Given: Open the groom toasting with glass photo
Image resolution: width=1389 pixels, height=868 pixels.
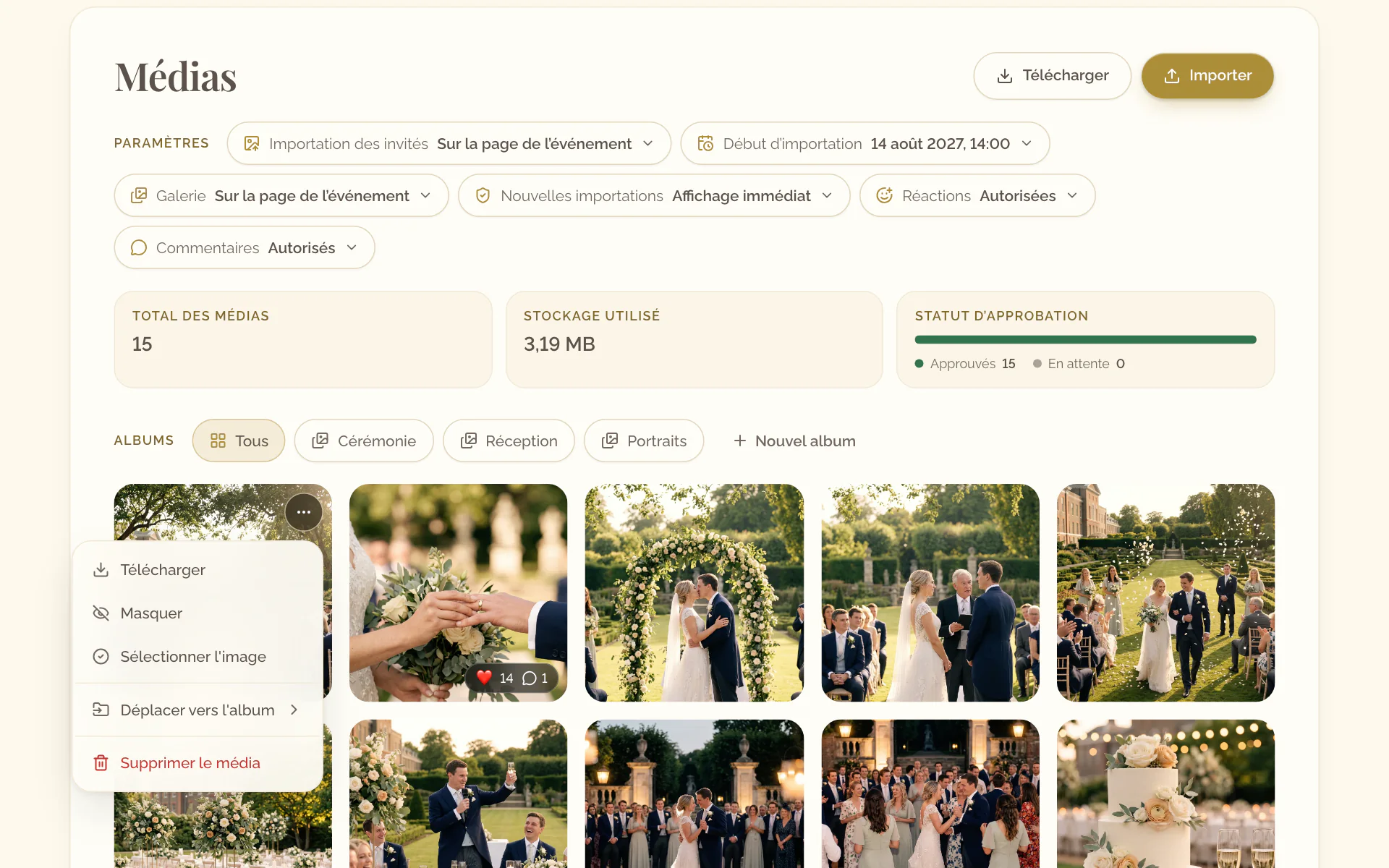Looking at the screenshot, I should click(458, 793).
